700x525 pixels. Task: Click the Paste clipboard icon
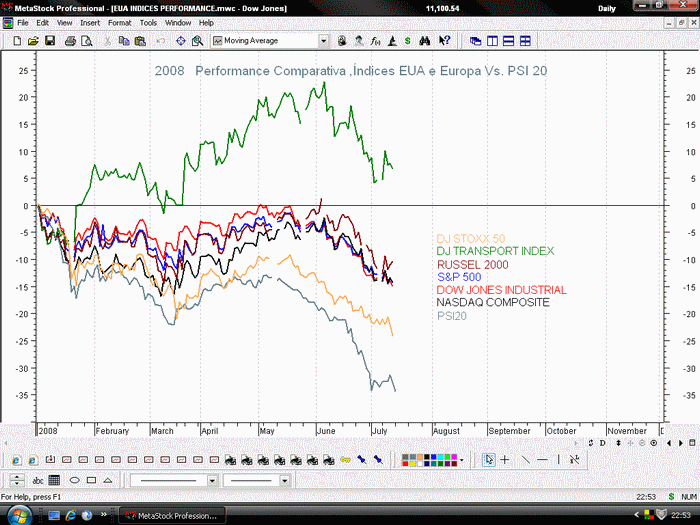click(140, 41)
